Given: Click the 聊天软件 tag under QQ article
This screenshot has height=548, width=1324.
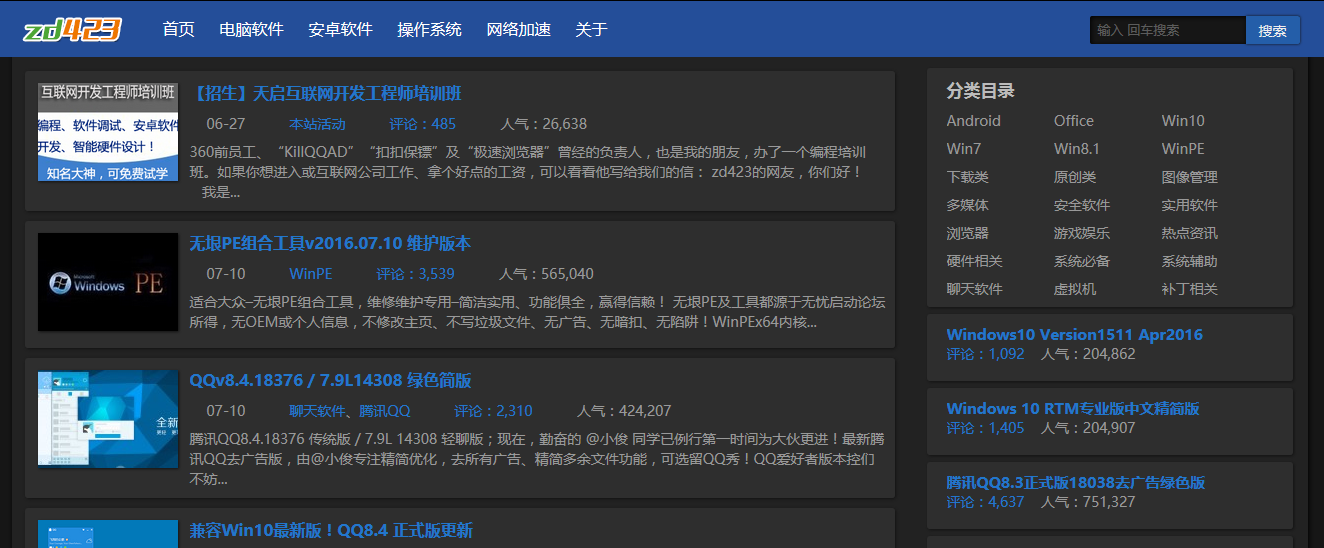Looking at the screenshot, I should click(317, 410).
